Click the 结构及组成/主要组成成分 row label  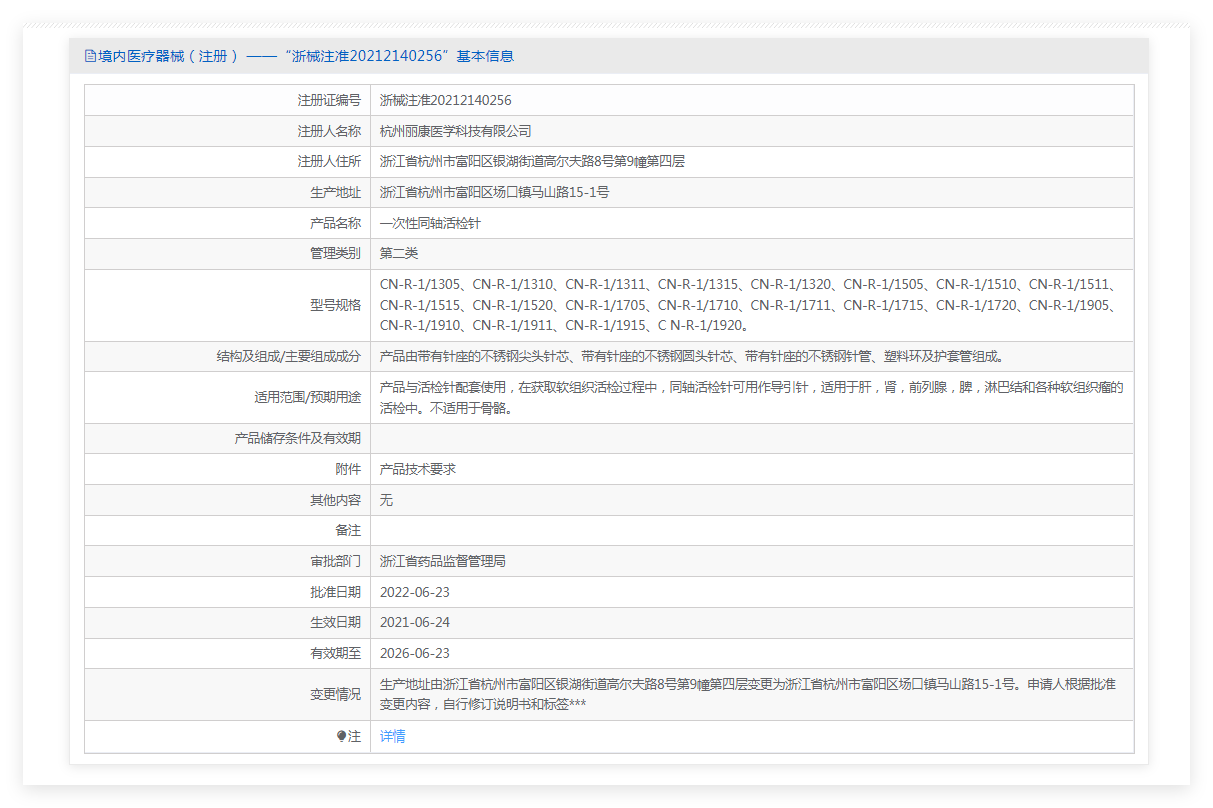click(x=289, y=356)
